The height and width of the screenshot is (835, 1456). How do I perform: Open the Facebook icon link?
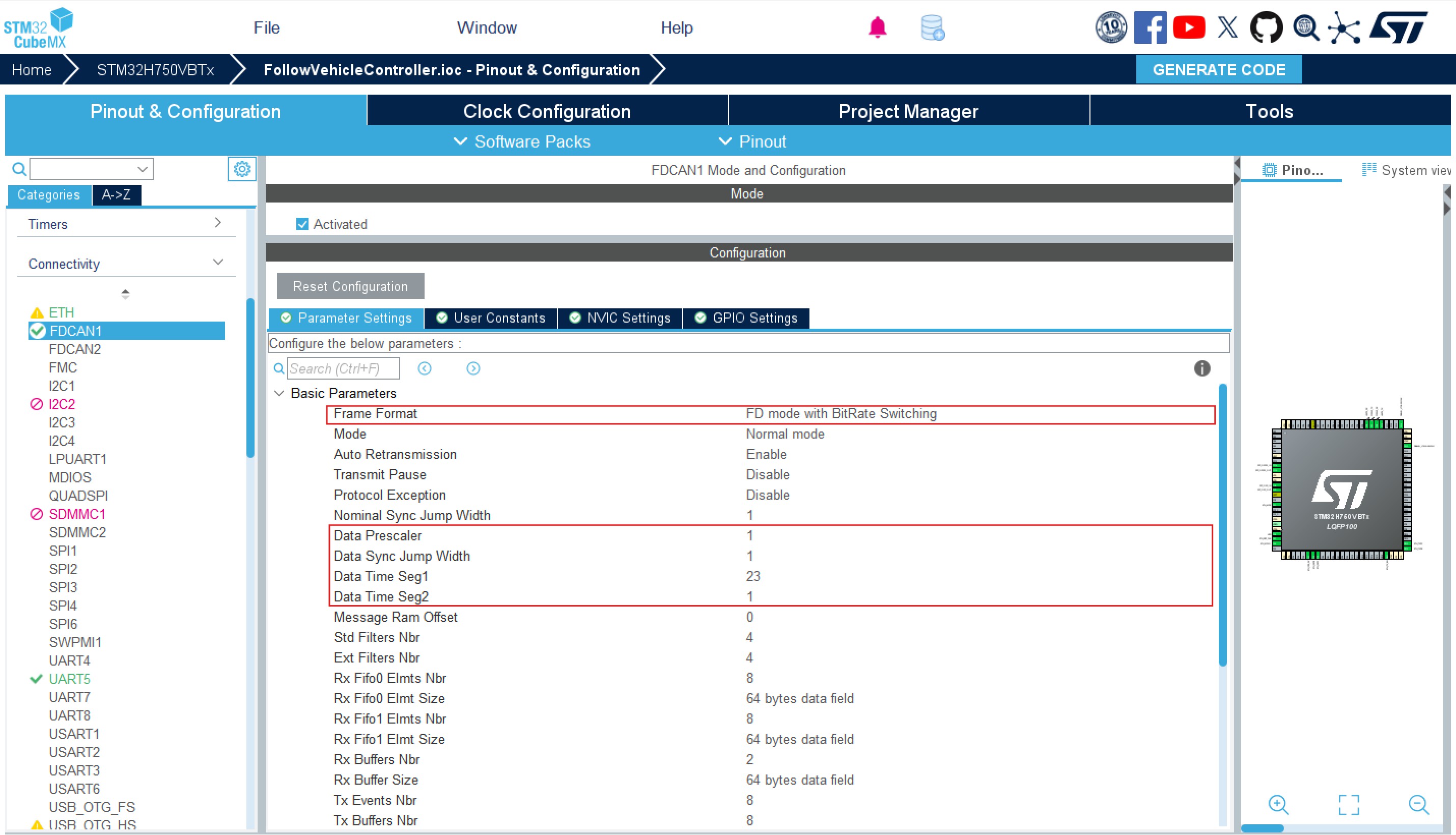[x=1150, y=27]
